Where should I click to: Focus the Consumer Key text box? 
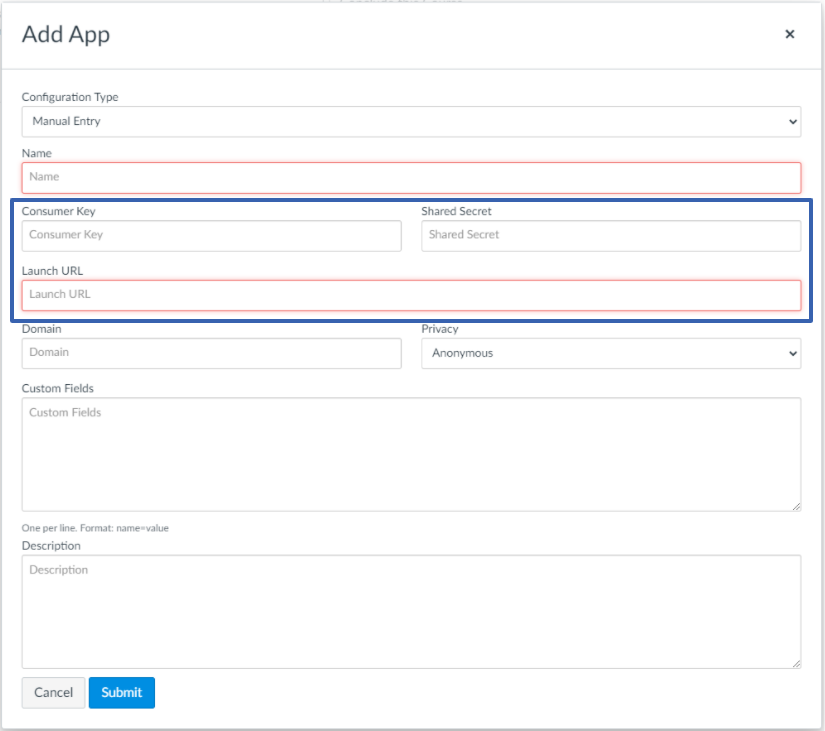tap(212, 235)
